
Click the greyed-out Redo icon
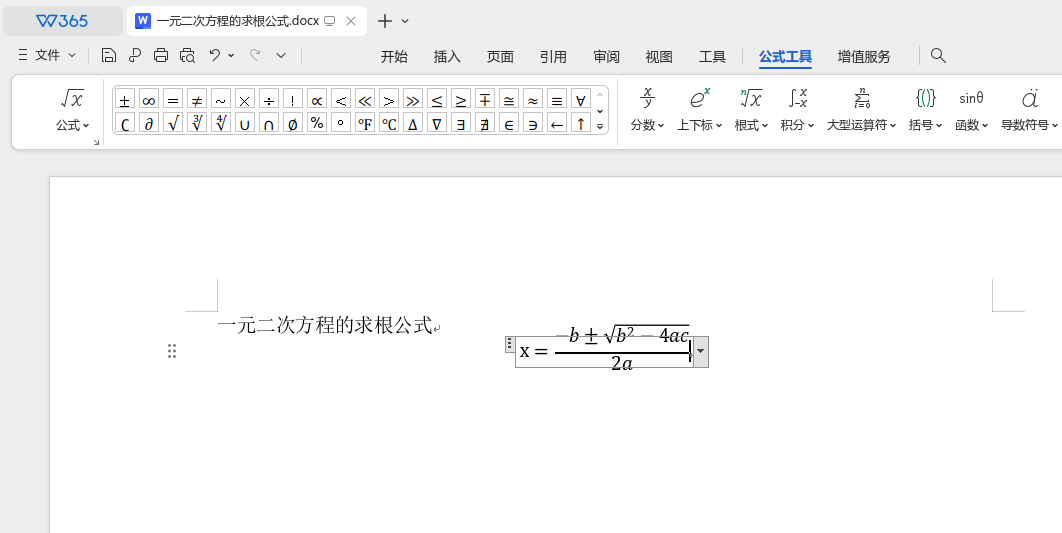[x=255, y=56]
